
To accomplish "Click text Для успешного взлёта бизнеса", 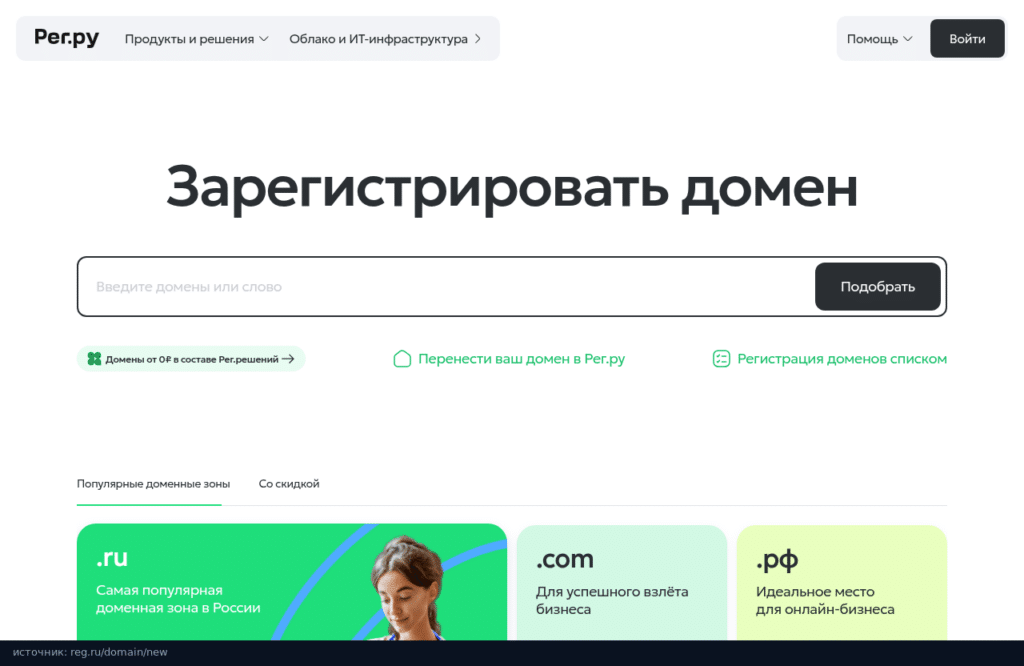I will [612, 600].
